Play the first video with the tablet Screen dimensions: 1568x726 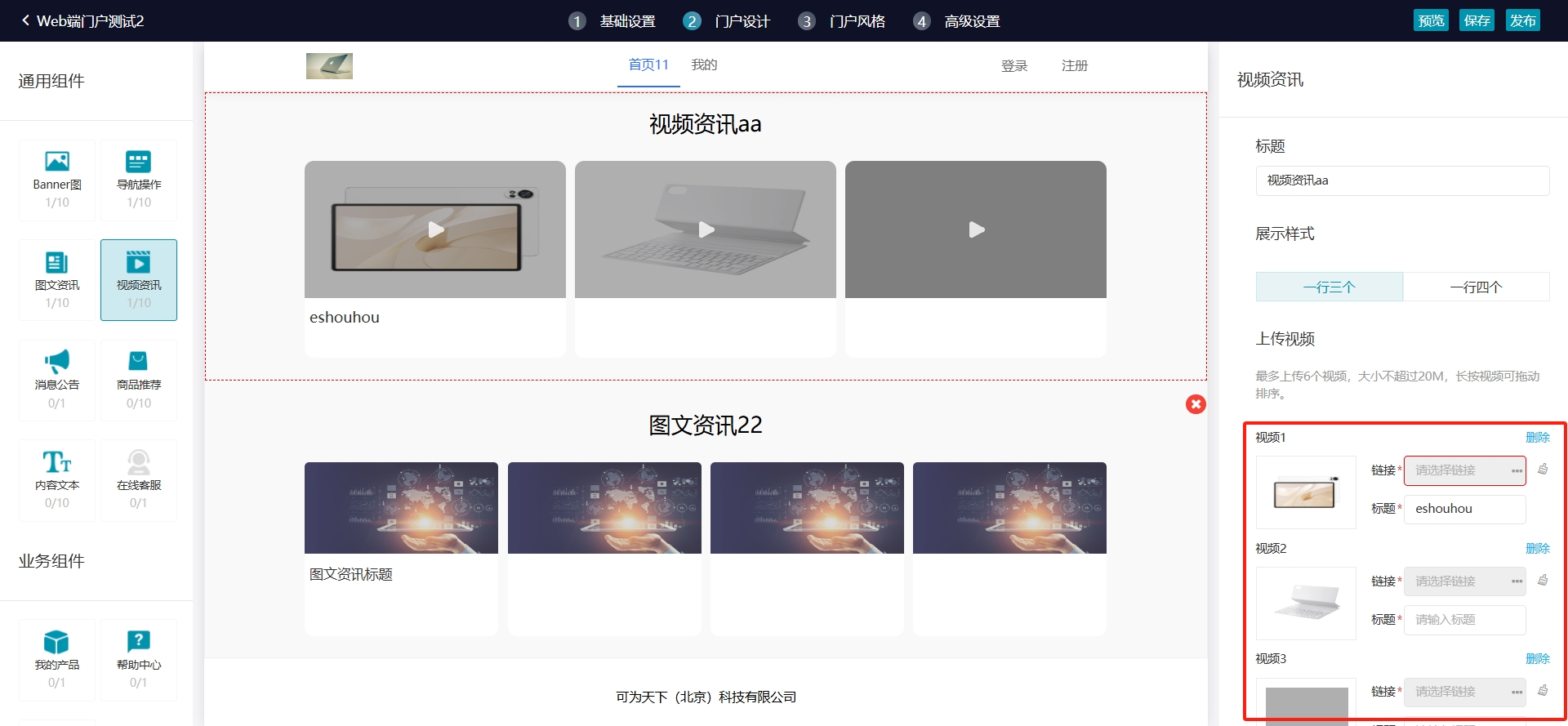point(436,229)
